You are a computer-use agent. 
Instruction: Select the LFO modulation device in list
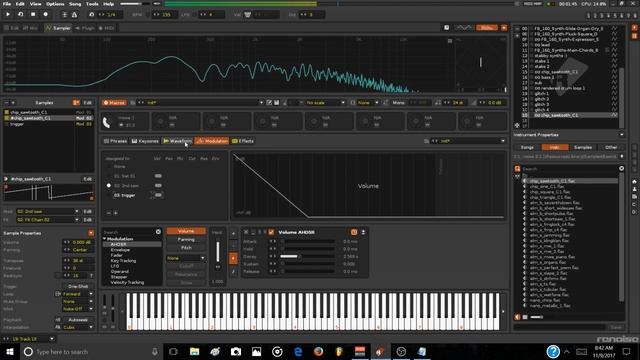click(115, 266)
